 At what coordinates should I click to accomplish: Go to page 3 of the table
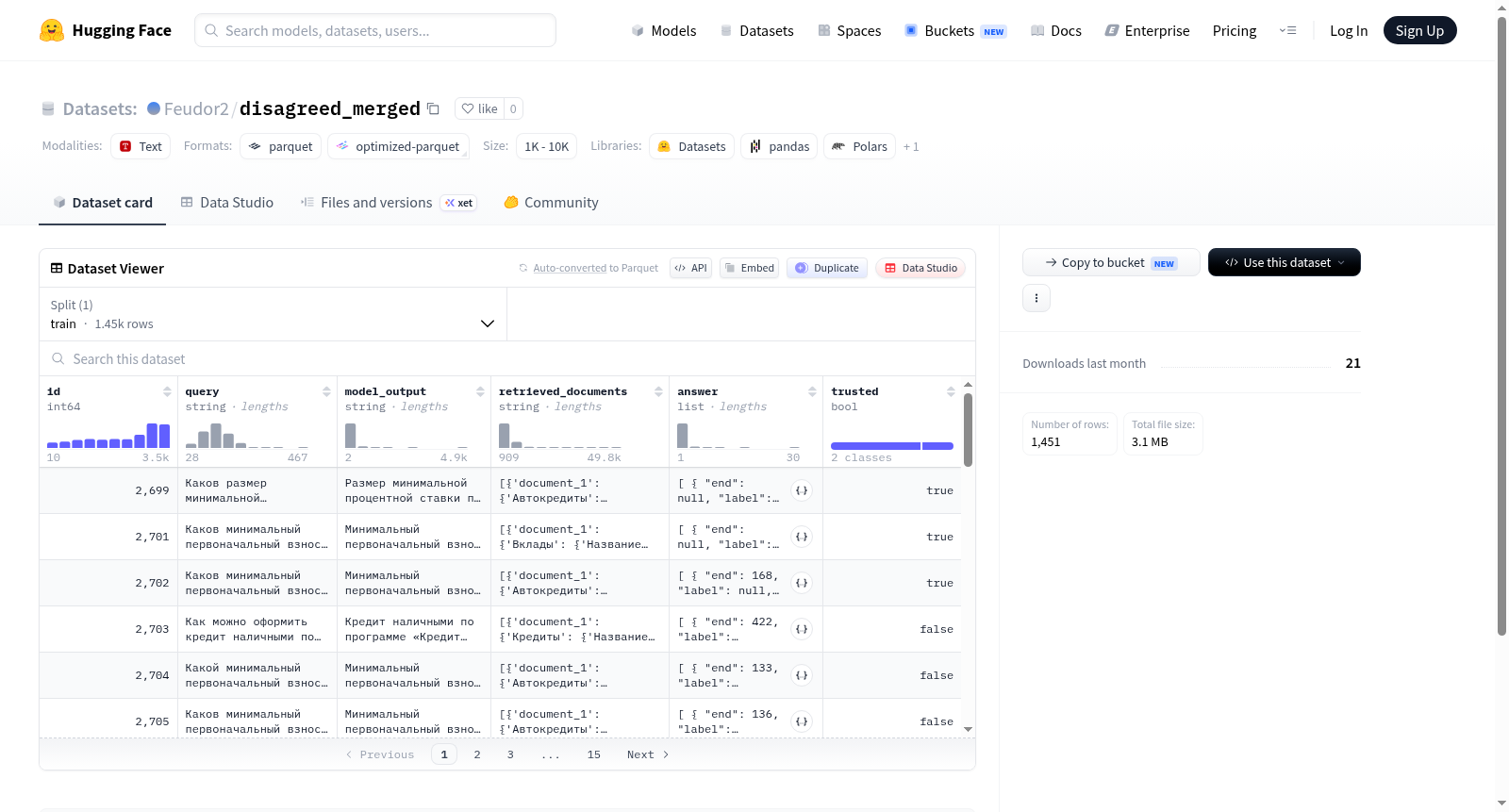point(510,754)
